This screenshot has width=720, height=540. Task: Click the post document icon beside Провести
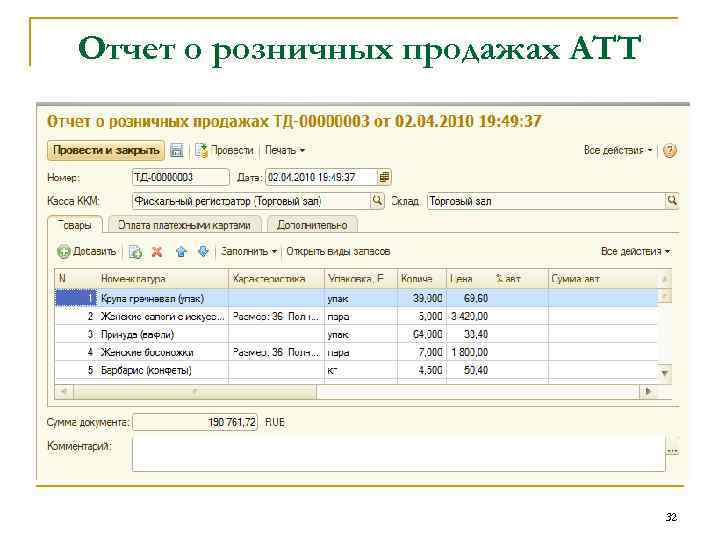(x=201, y=150)
